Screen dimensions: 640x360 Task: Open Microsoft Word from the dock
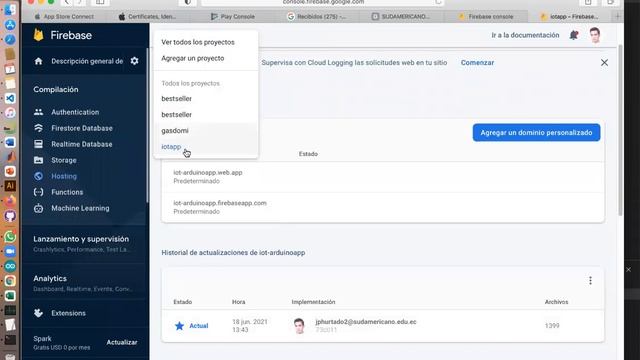(10, 142)
